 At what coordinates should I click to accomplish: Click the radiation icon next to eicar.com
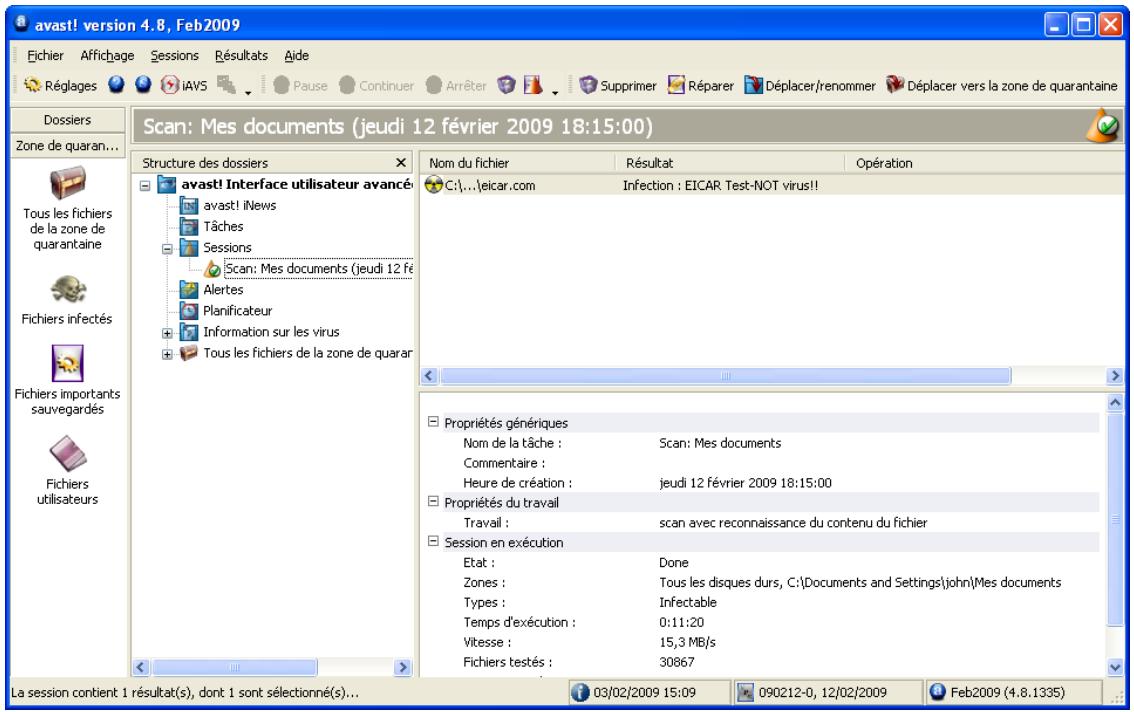[433, 185]
